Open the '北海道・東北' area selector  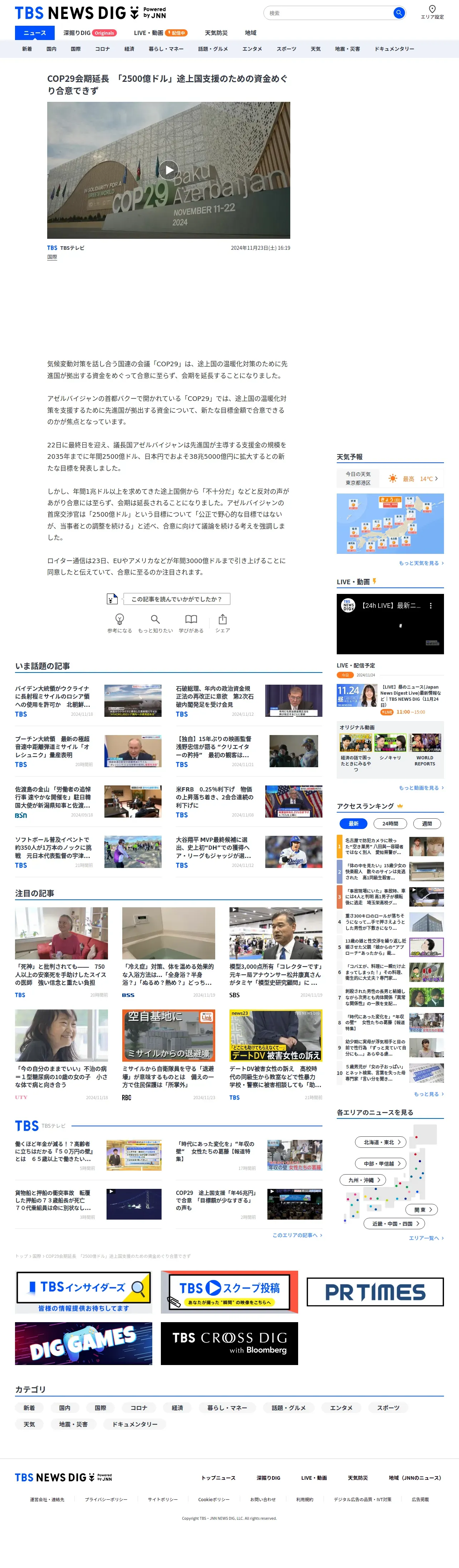[x=381, y=1142]
